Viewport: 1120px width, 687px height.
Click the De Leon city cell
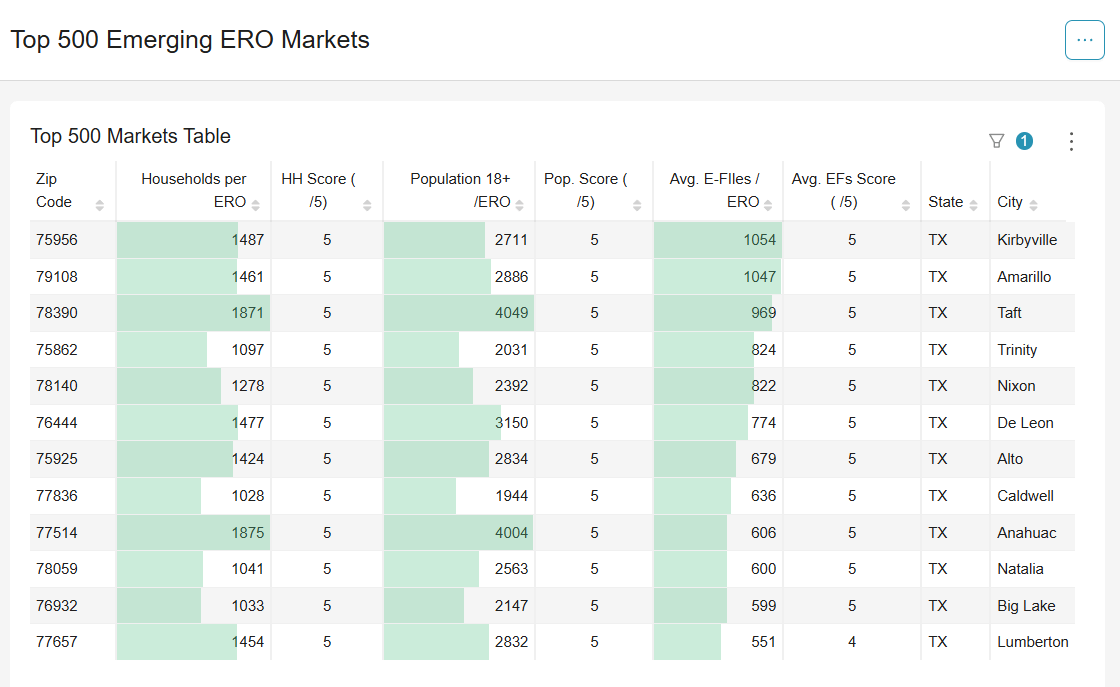pos(1032,423)
